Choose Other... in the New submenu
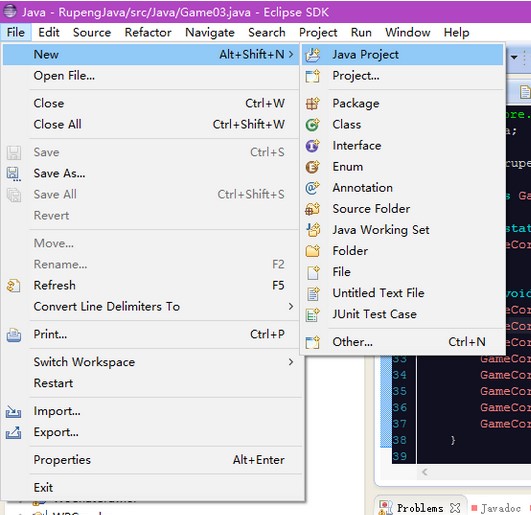The width and height of the screenshot is (531, 515). pos(403,342)
